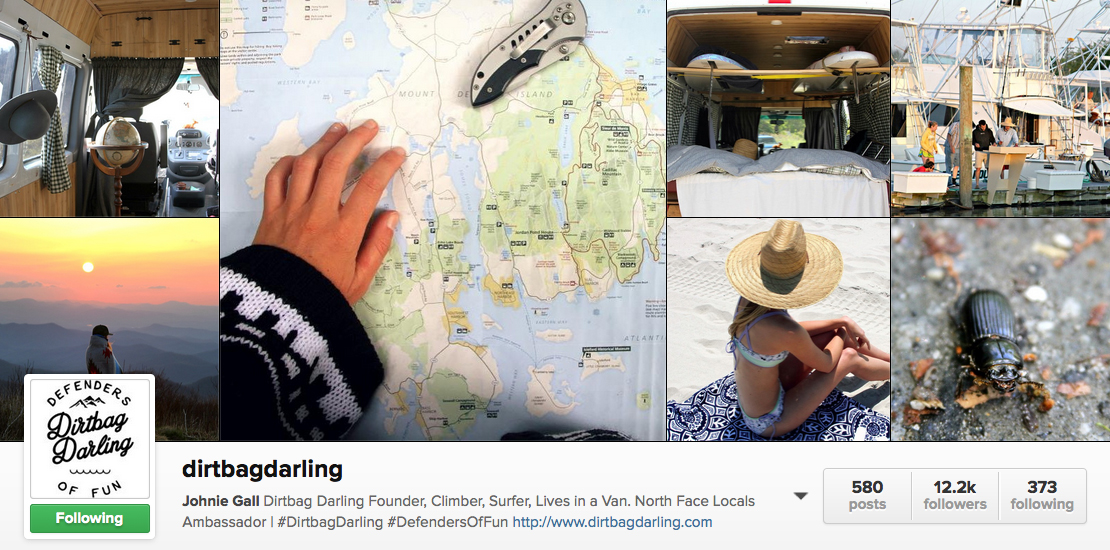Click the Dirtbag Darling profile logo

click(x=89, y=439)
